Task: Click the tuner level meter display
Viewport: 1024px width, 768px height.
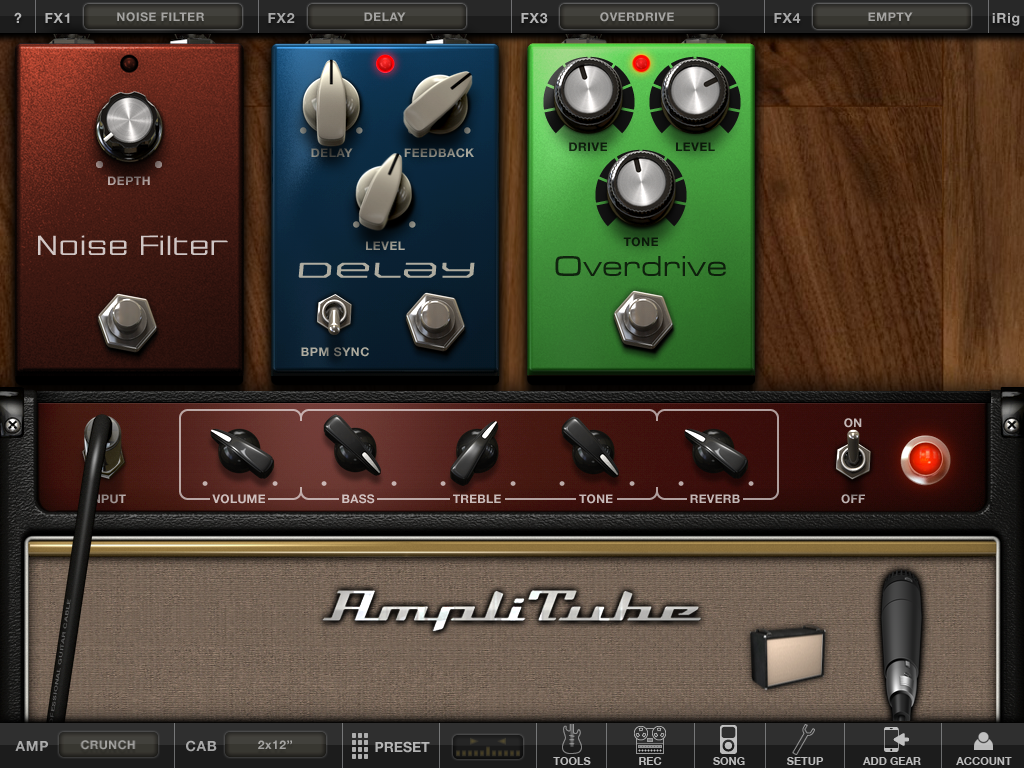Action: pos(488,747)
